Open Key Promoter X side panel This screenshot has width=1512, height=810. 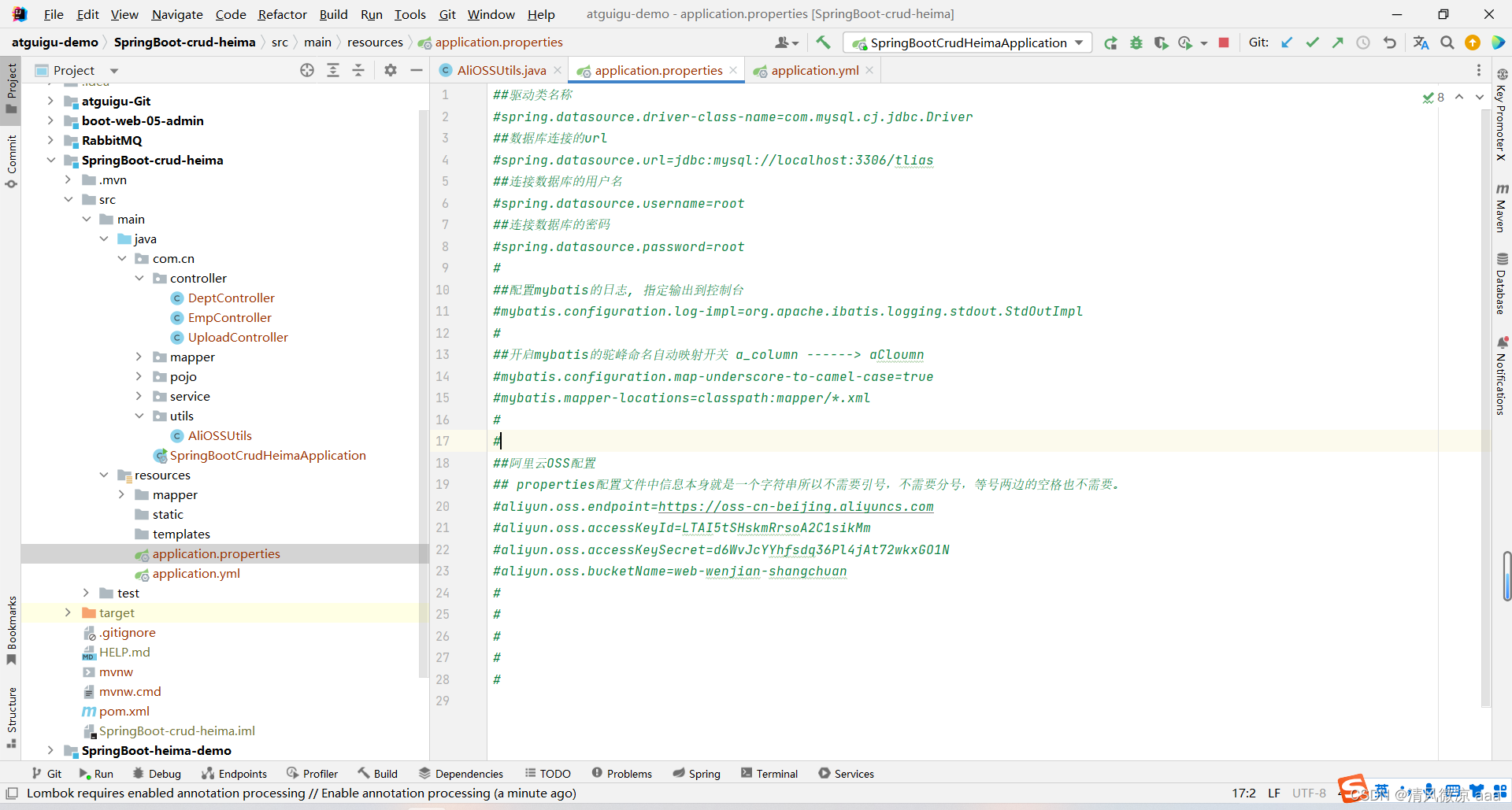(x=1502, y=115)
